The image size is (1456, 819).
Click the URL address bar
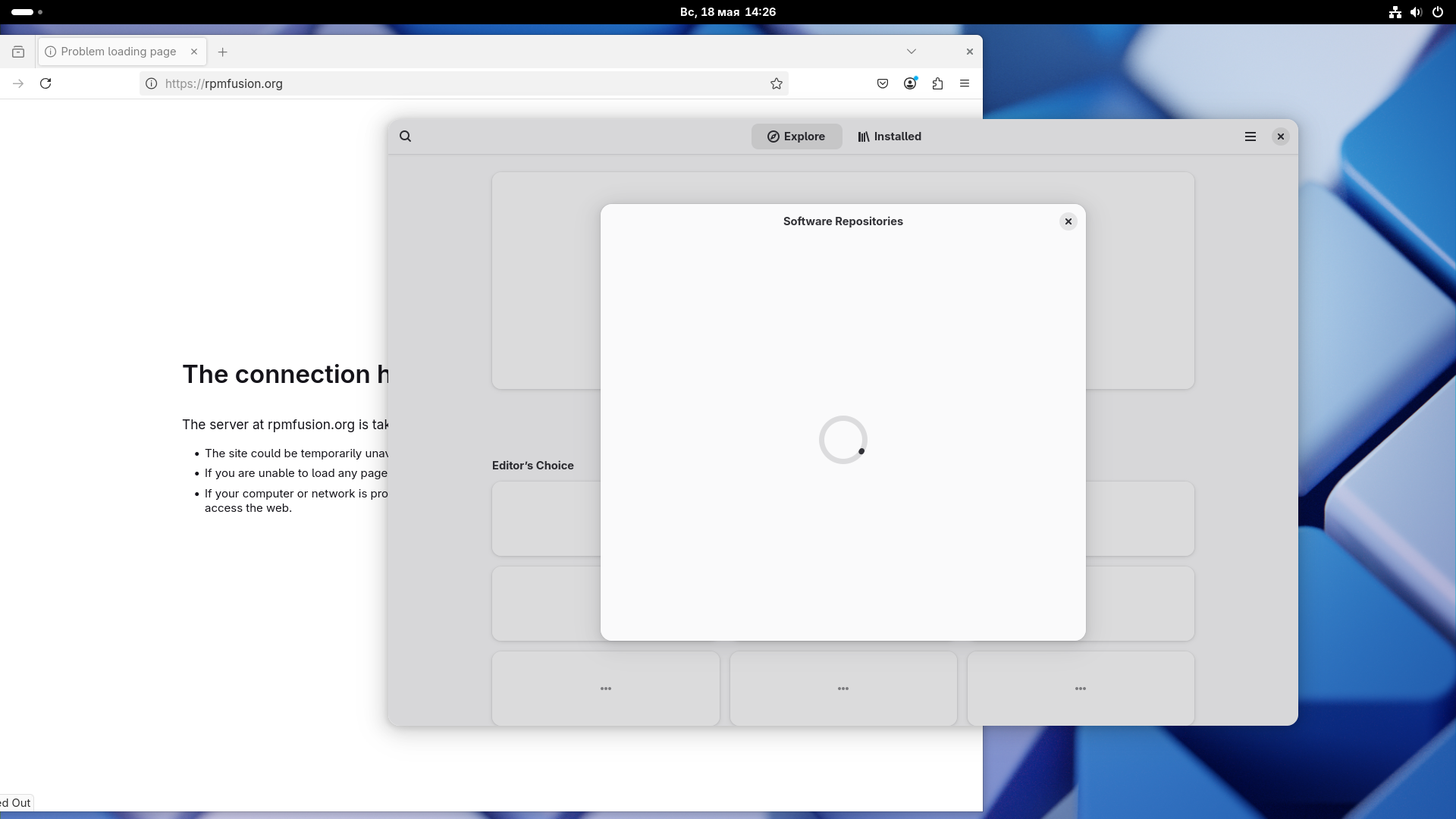pyautogui.click(x=455, y=83)
